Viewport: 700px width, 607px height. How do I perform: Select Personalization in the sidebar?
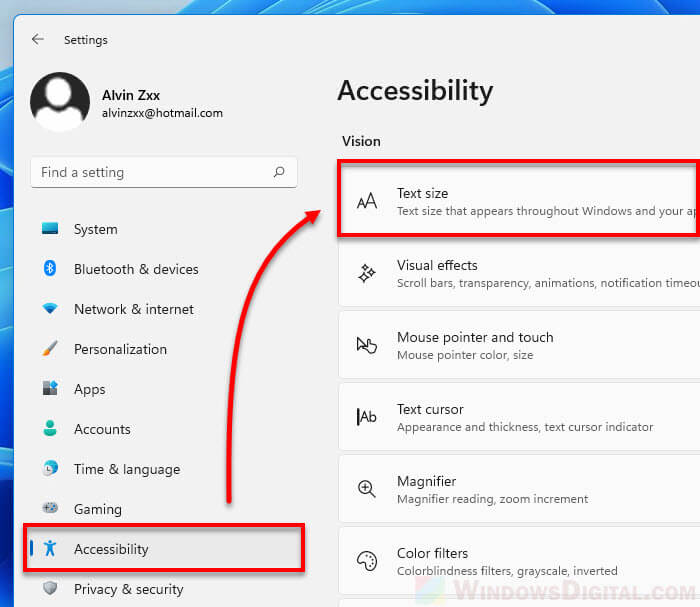[x=164, y=349]
